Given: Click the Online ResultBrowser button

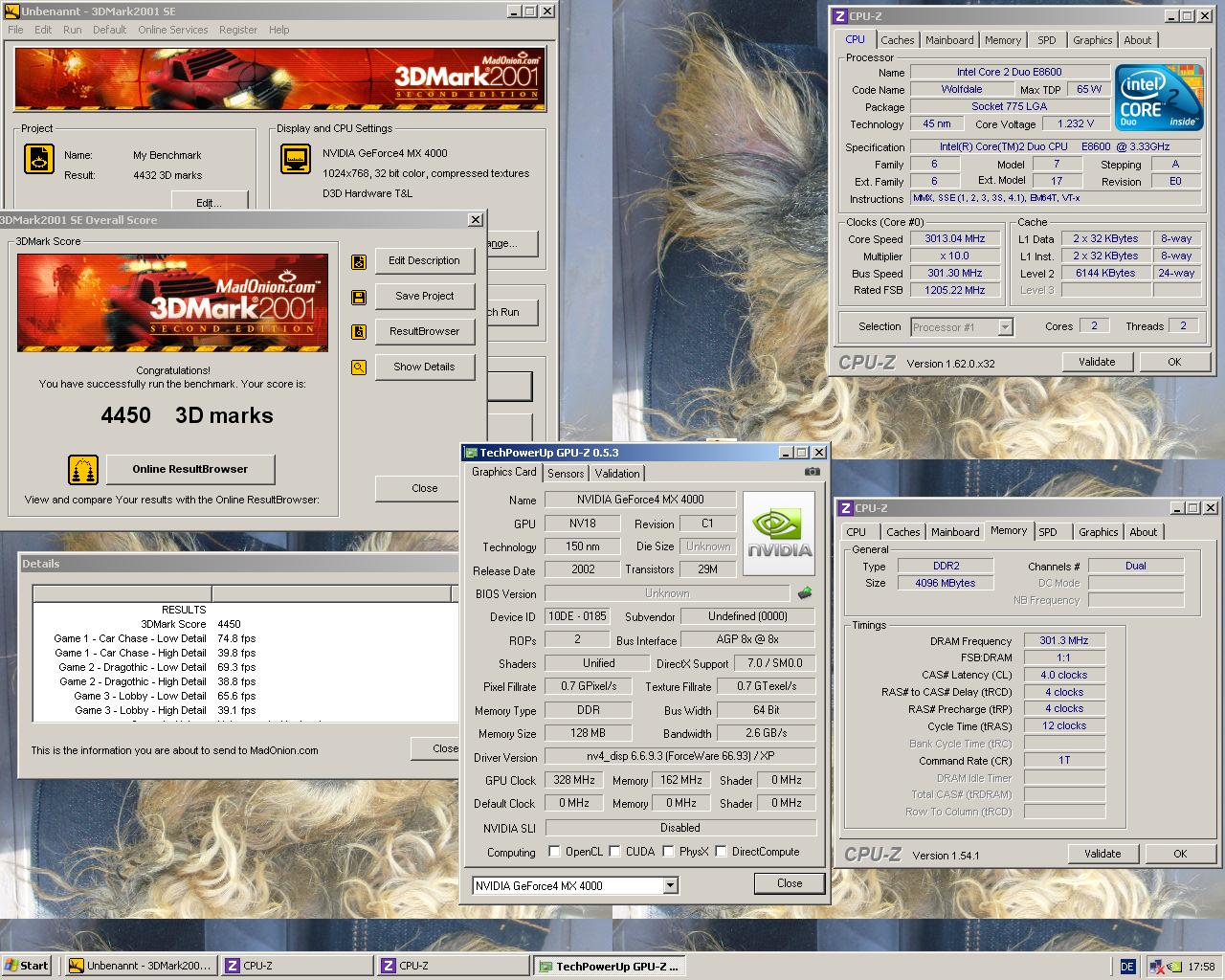Looking at the screenshot, I should tap(189, 470).
